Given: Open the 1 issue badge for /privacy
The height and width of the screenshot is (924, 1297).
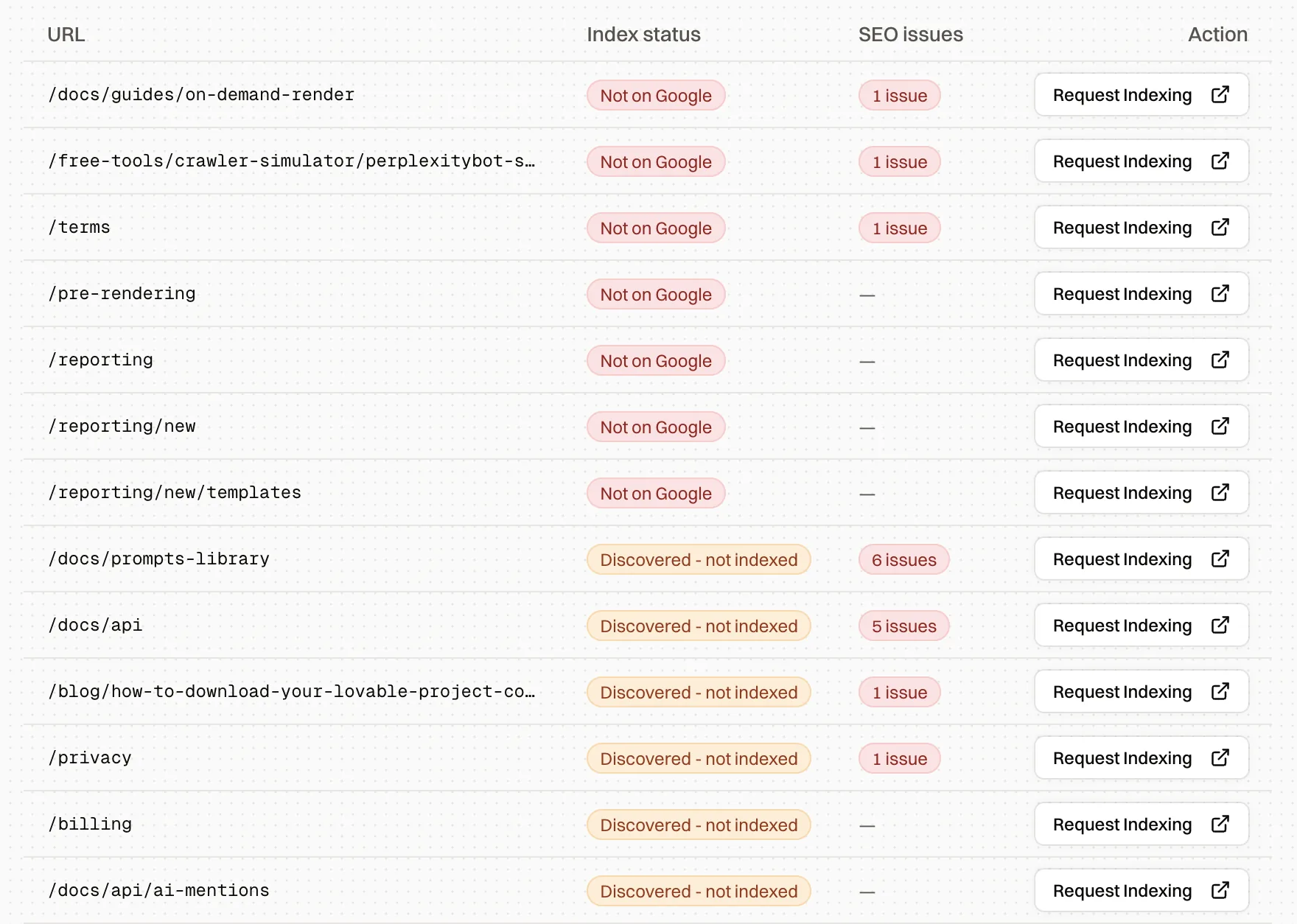Looking at the screenshot, I should (x=900, y=759).
